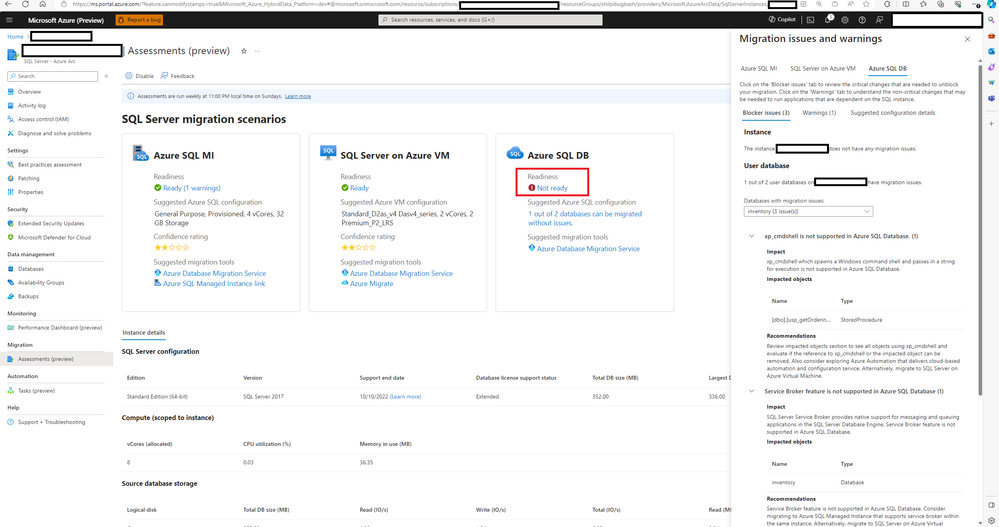The width and height of the screenshot is (999, 527).
Task: Click the browser address bar URL
Action: point(420,4)
